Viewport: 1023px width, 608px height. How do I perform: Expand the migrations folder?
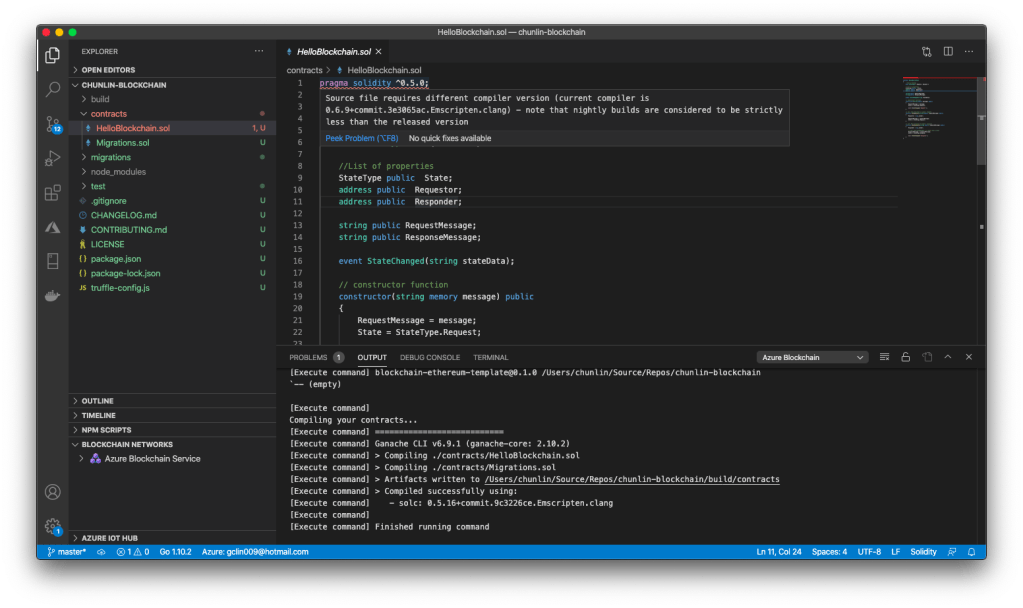pos(110,157)
